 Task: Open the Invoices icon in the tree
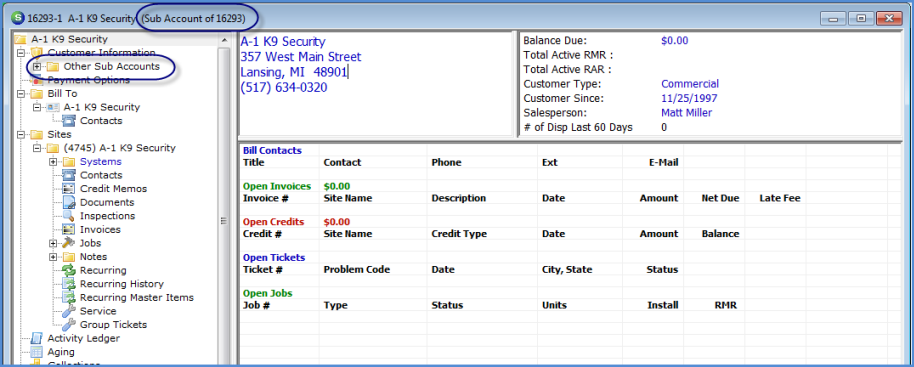tap(69, 230)
